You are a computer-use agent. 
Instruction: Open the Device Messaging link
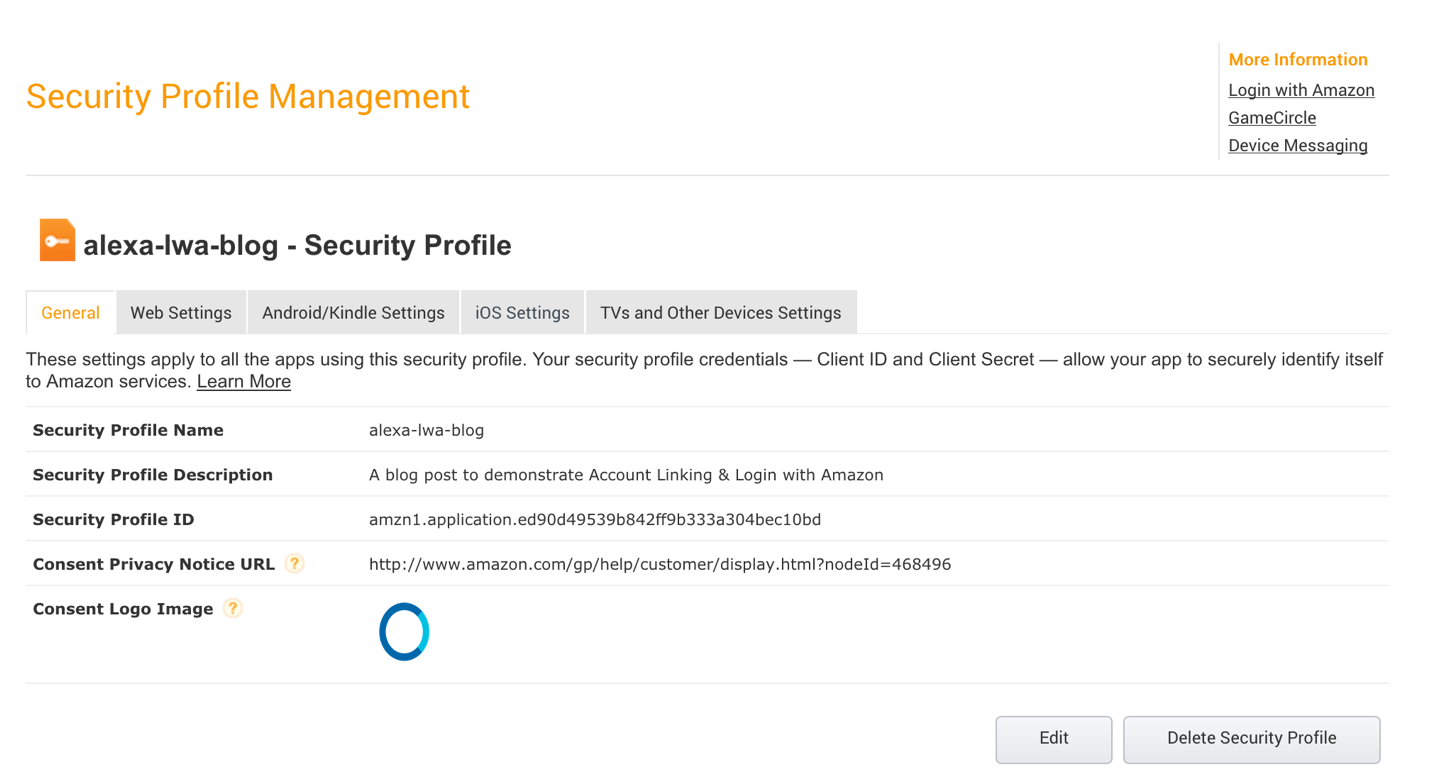point(1298,145)
